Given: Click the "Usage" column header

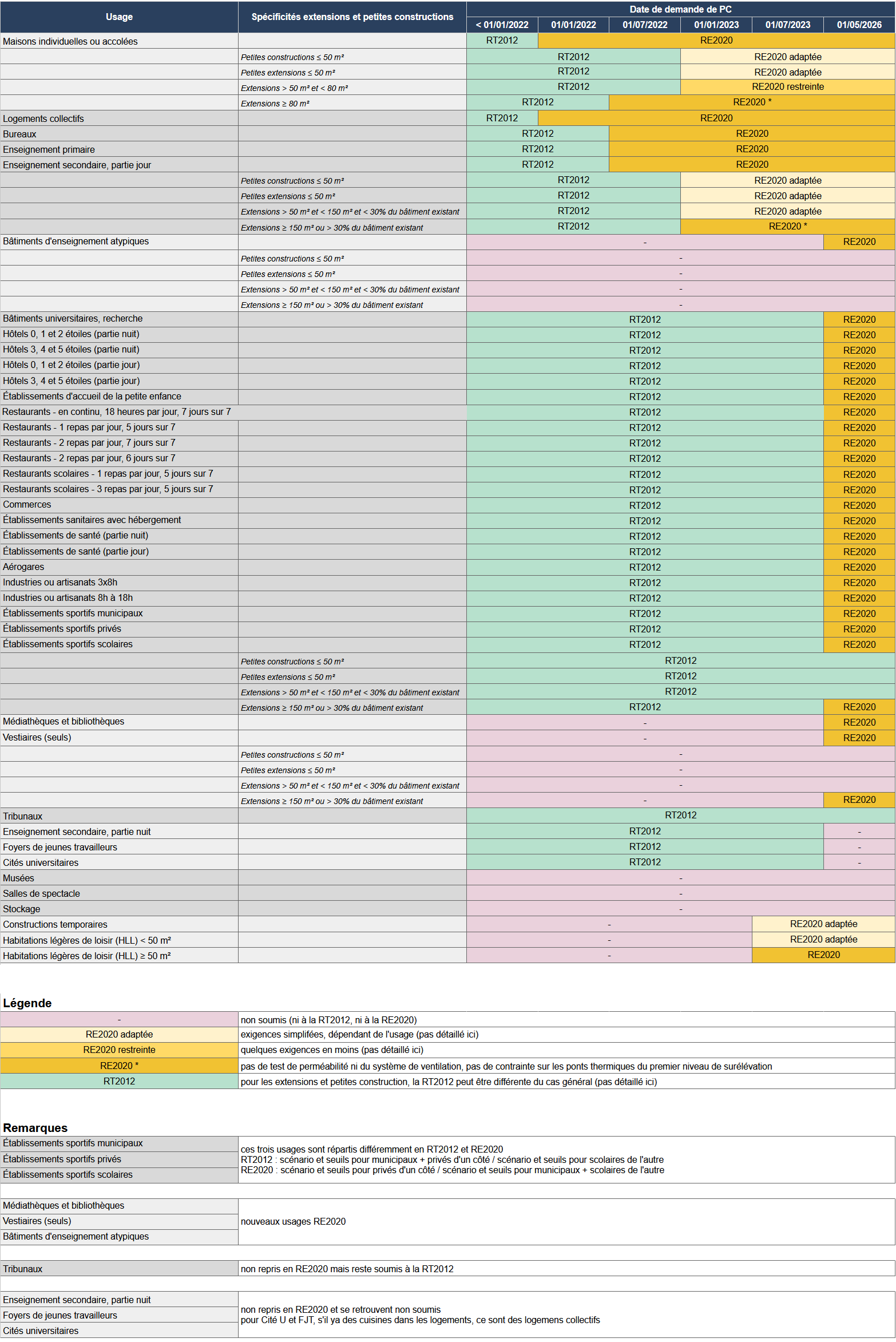Looking at the screenshot, I should 119,17.
